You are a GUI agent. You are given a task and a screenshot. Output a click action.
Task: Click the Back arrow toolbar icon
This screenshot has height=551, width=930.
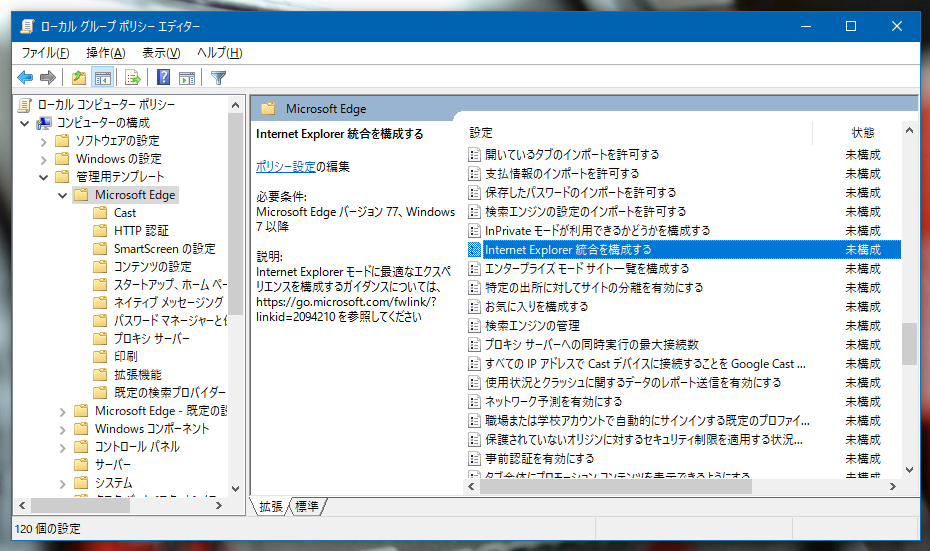coord(25,77)
